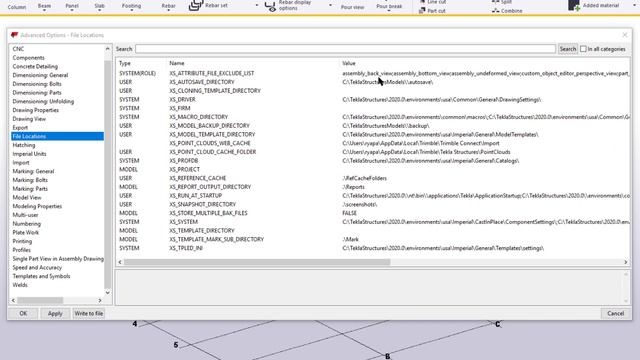Select the Model View category
Image resolution: width=640 pixels, height=360 pixels.
(x=27, y=198)
